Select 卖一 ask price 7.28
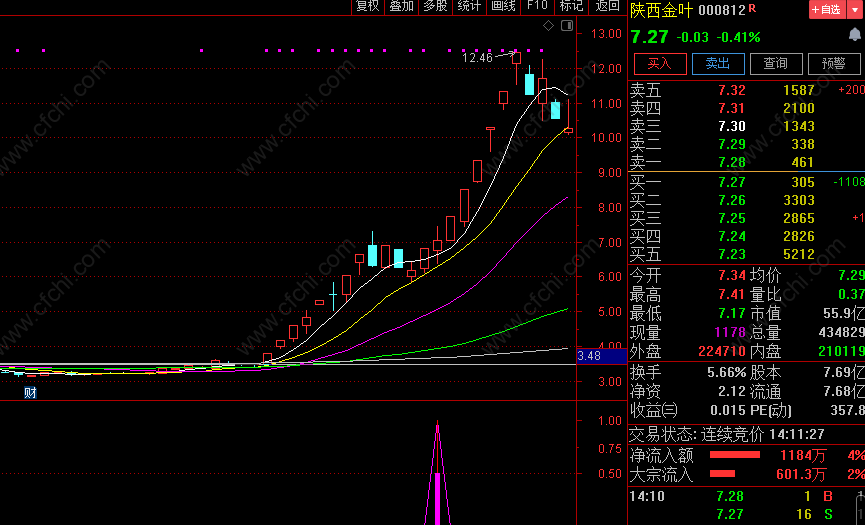The height and width of the screenshot is (525, 865). point(731,162)
